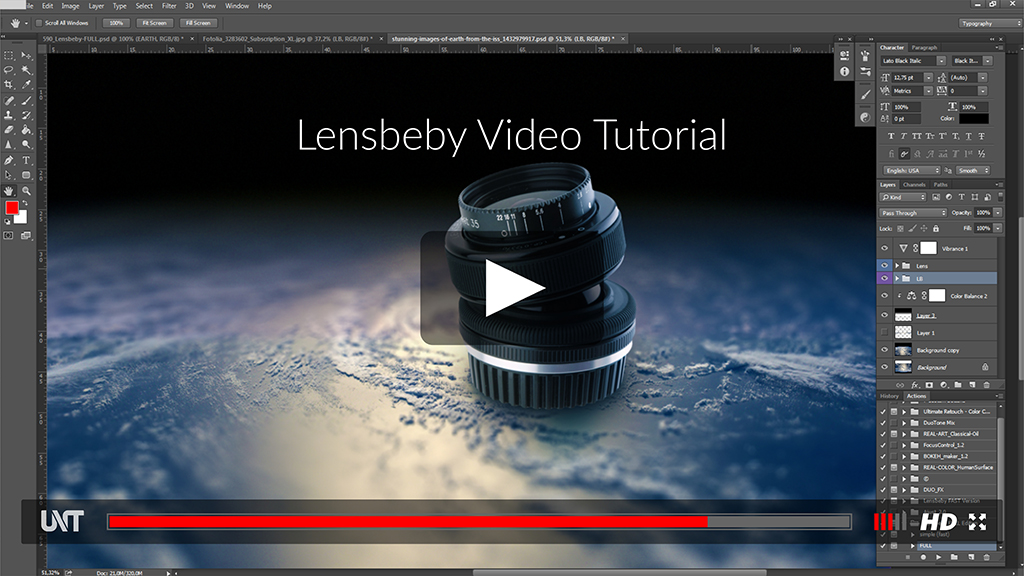Toggle HD quality on the video player
1024x576 pixels.
[x=938, y=522]
